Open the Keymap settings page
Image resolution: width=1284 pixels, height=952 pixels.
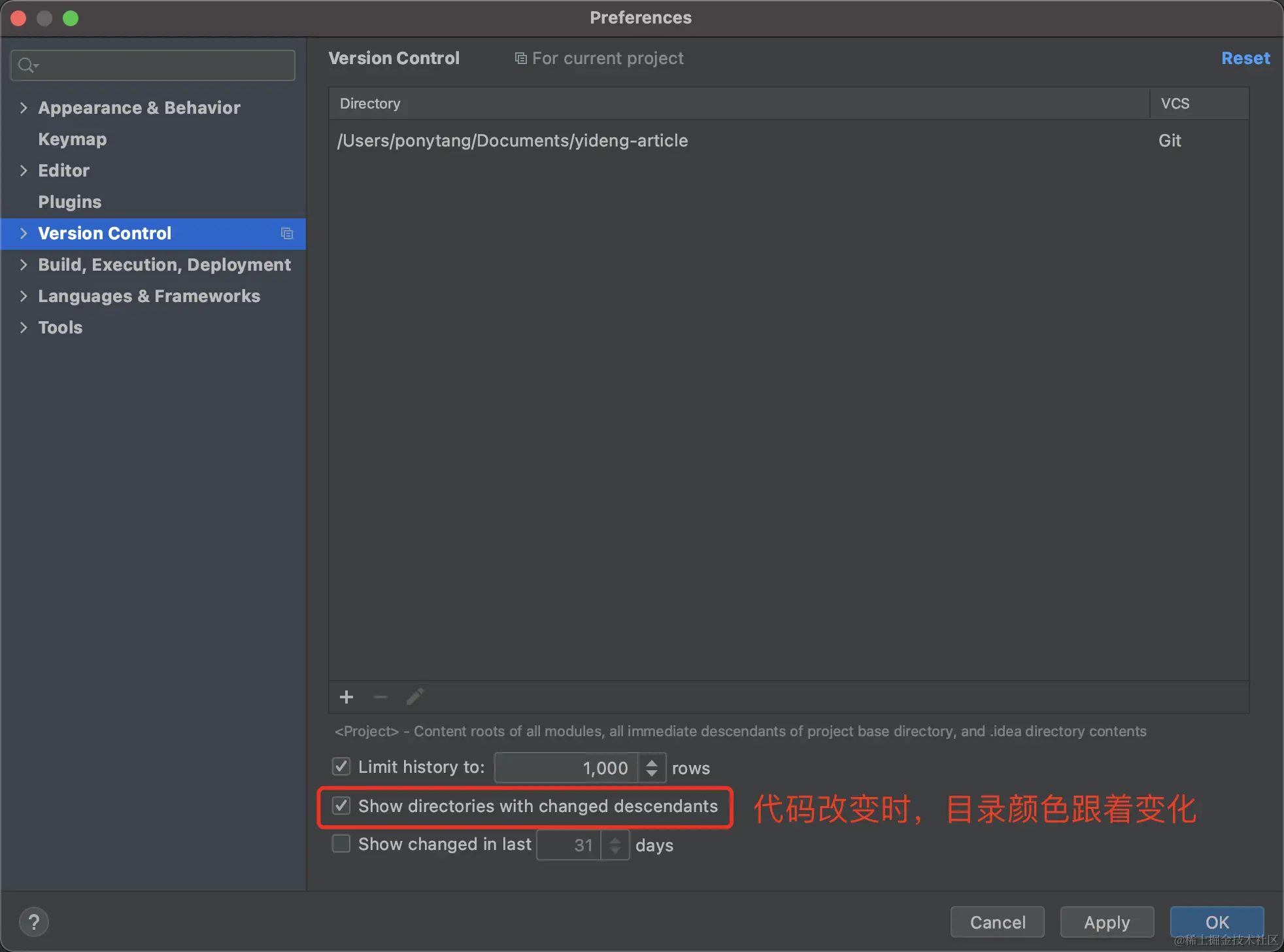72,139
